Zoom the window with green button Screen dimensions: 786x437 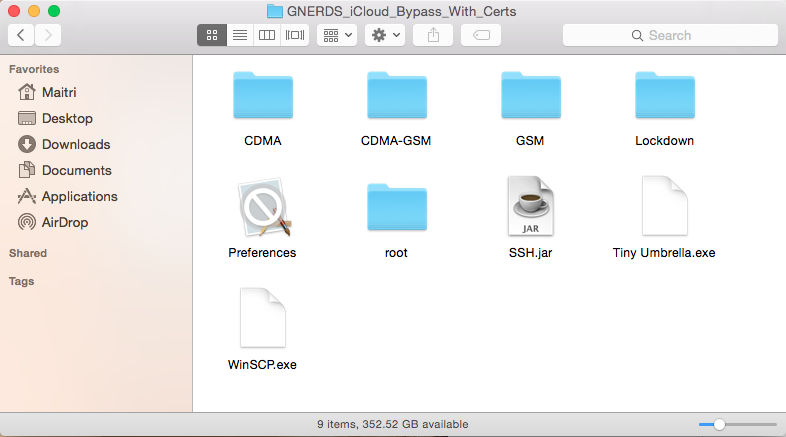[54, 11]
